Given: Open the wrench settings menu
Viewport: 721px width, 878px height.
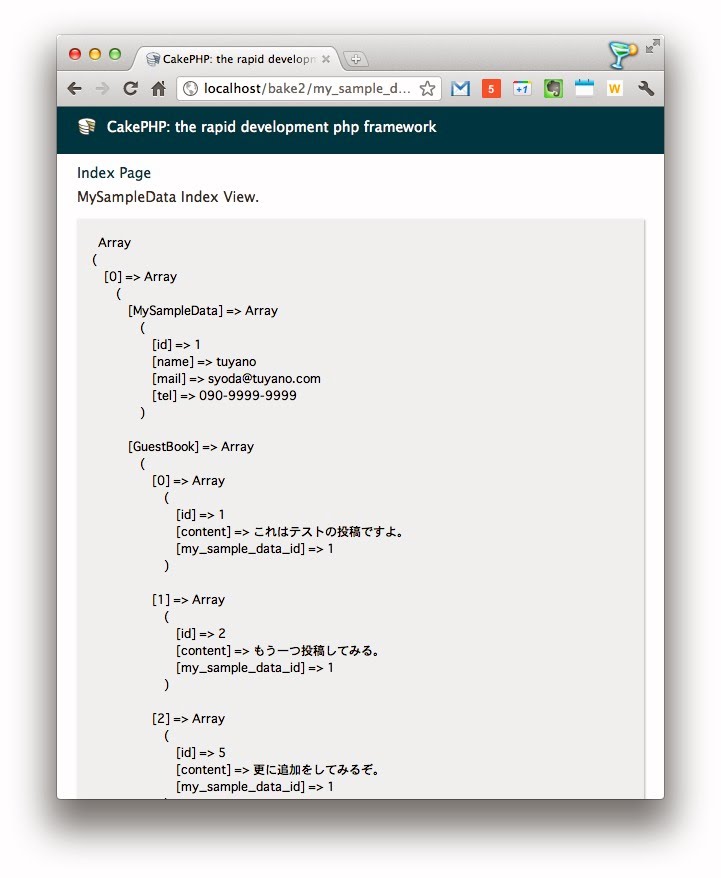Looking at the screenshot, I should click(x=646, y=89).
